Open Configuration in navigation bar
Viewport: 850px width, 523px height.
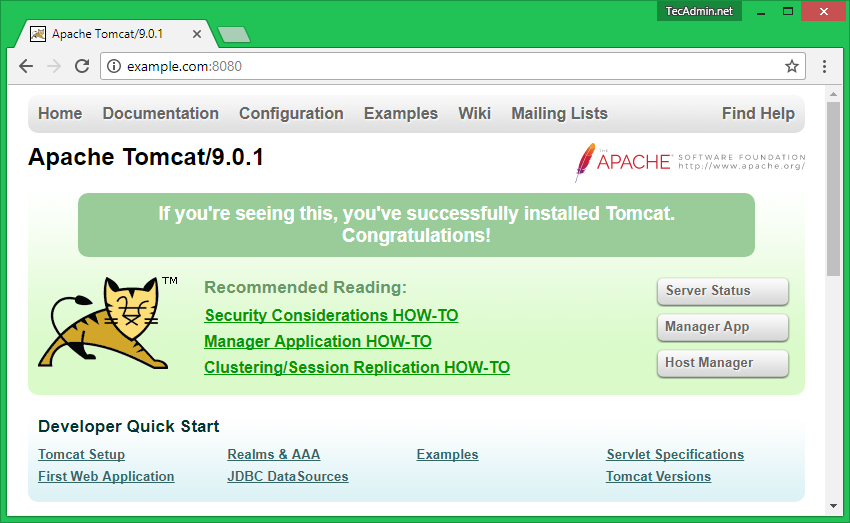point(291,113)
